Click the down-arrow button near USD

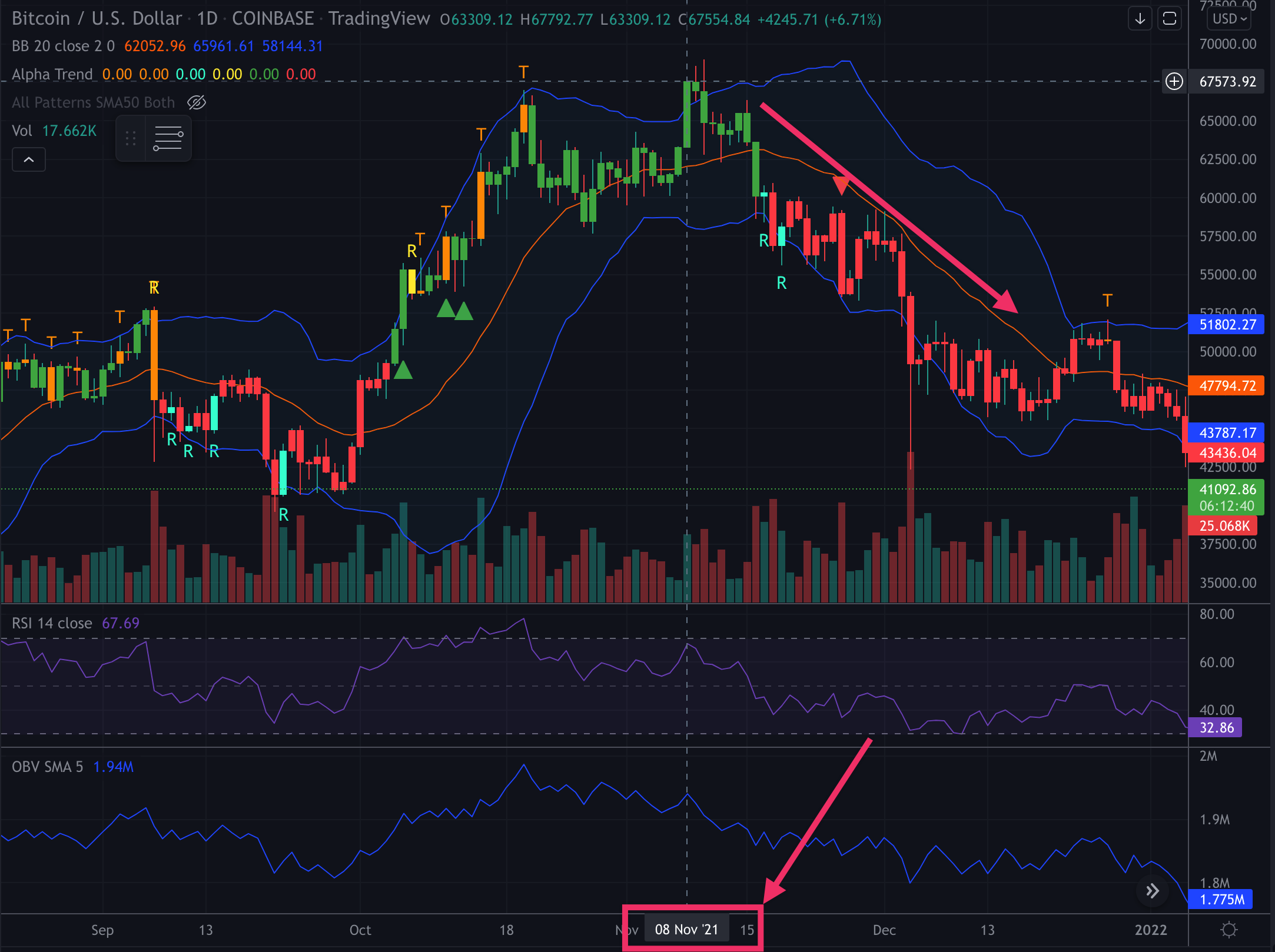coord(1140,19)
